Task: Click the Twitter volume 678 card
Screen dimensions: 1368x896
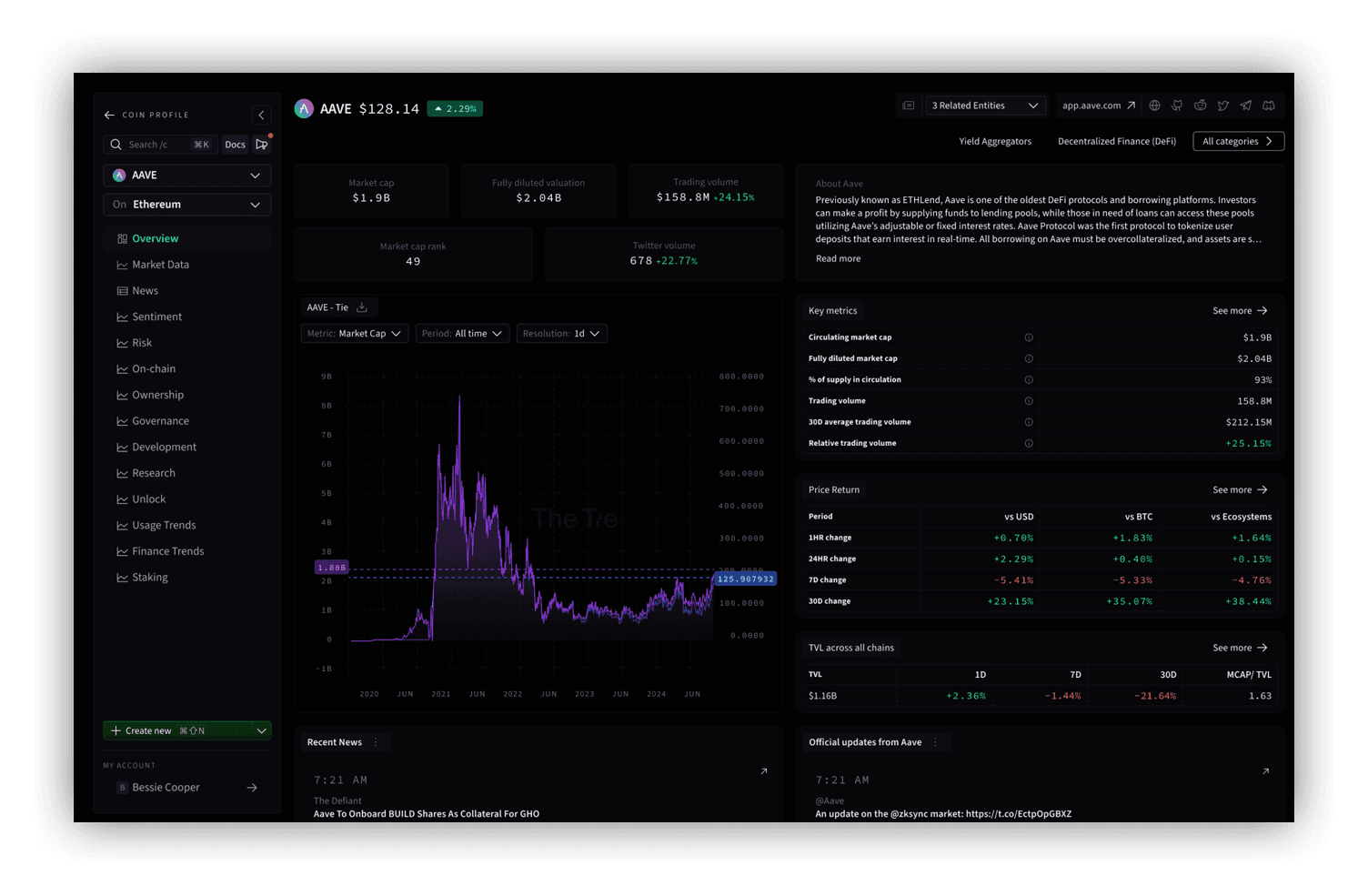Action: (664, 254)
